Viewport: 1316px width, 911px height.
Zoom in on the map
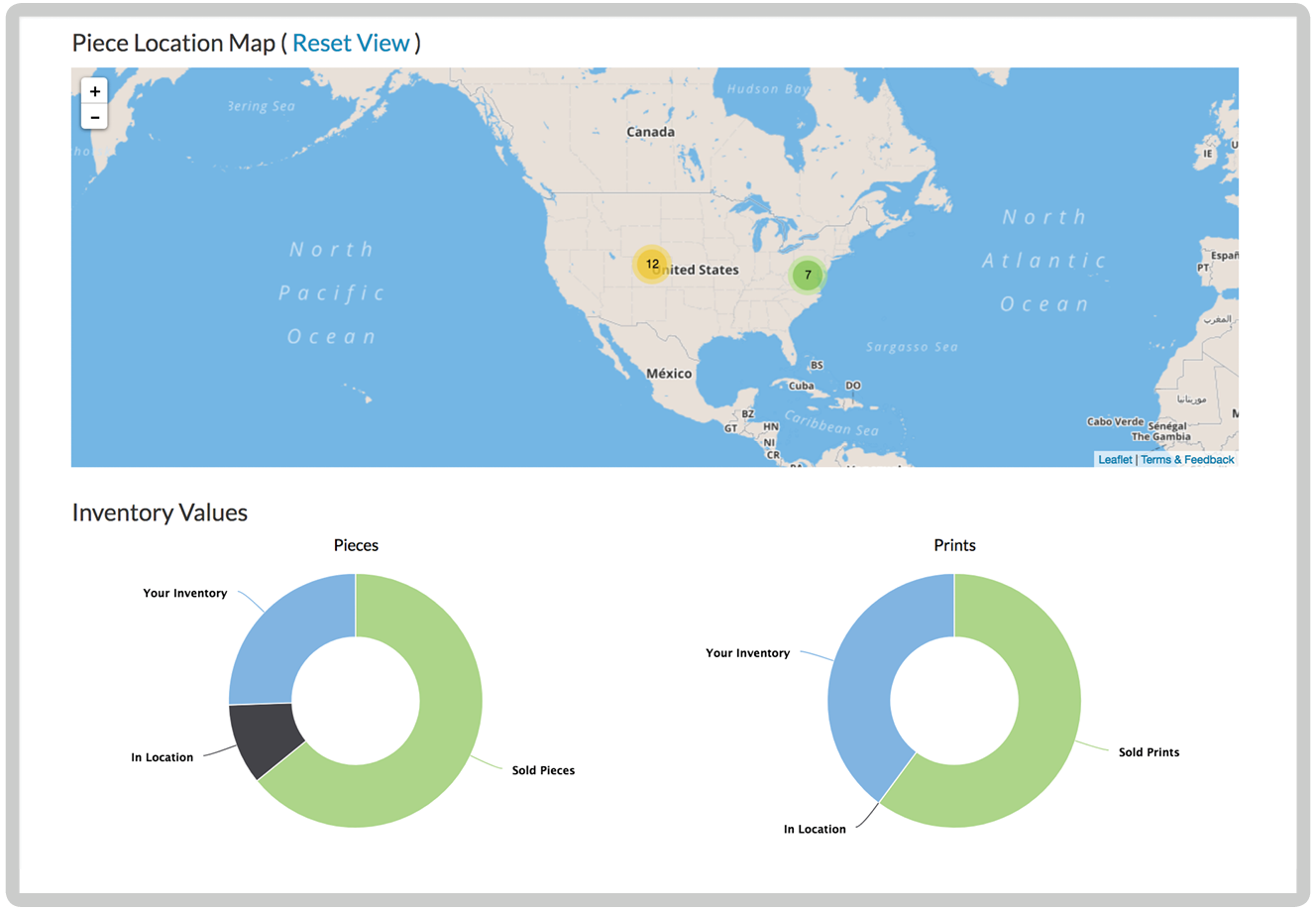click(94, 91)
